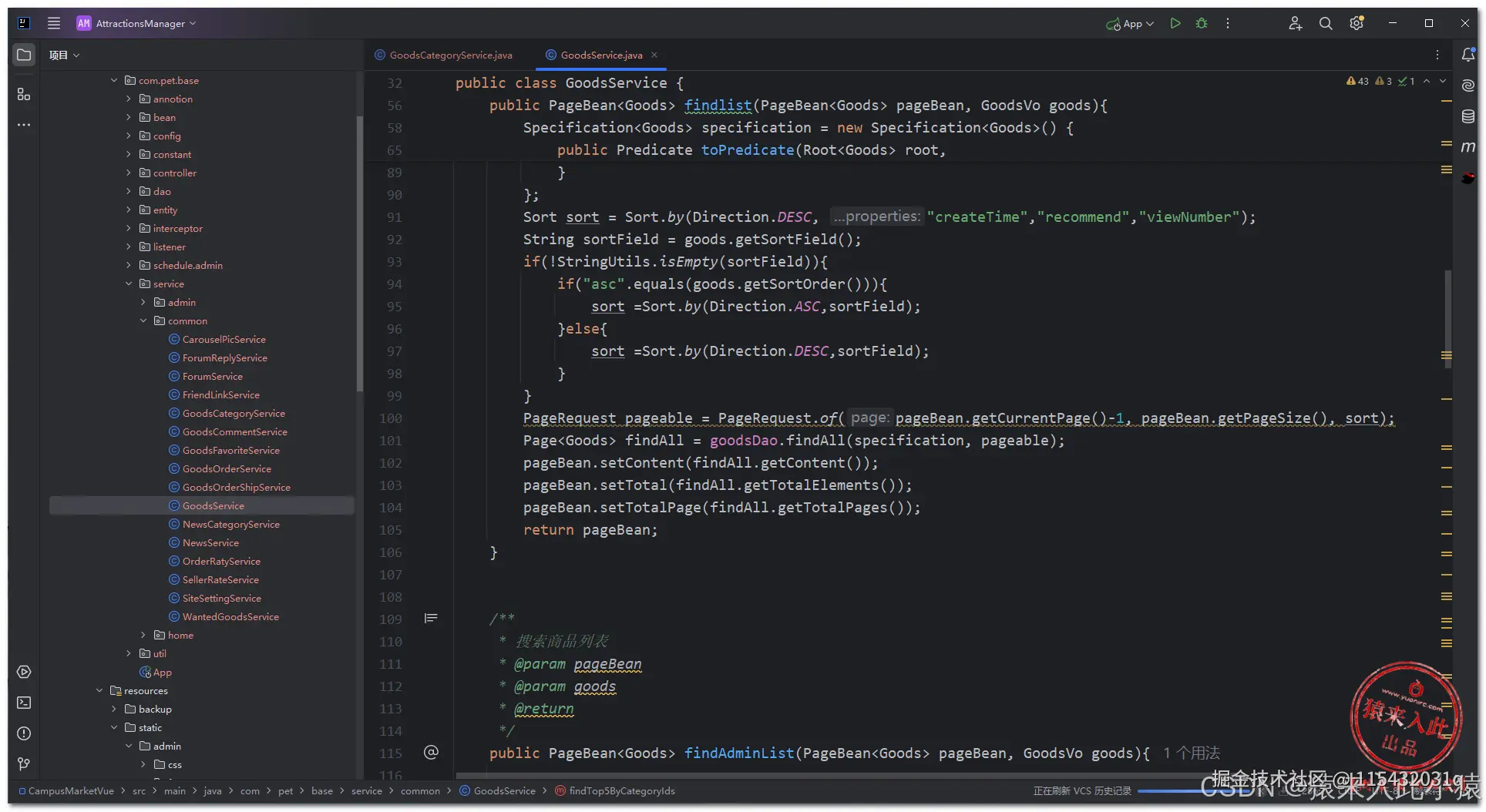This screenshot has width=1486, height=812.
Task: Click the editor vertical scrollbar thumb
Action: [1448, 320]
